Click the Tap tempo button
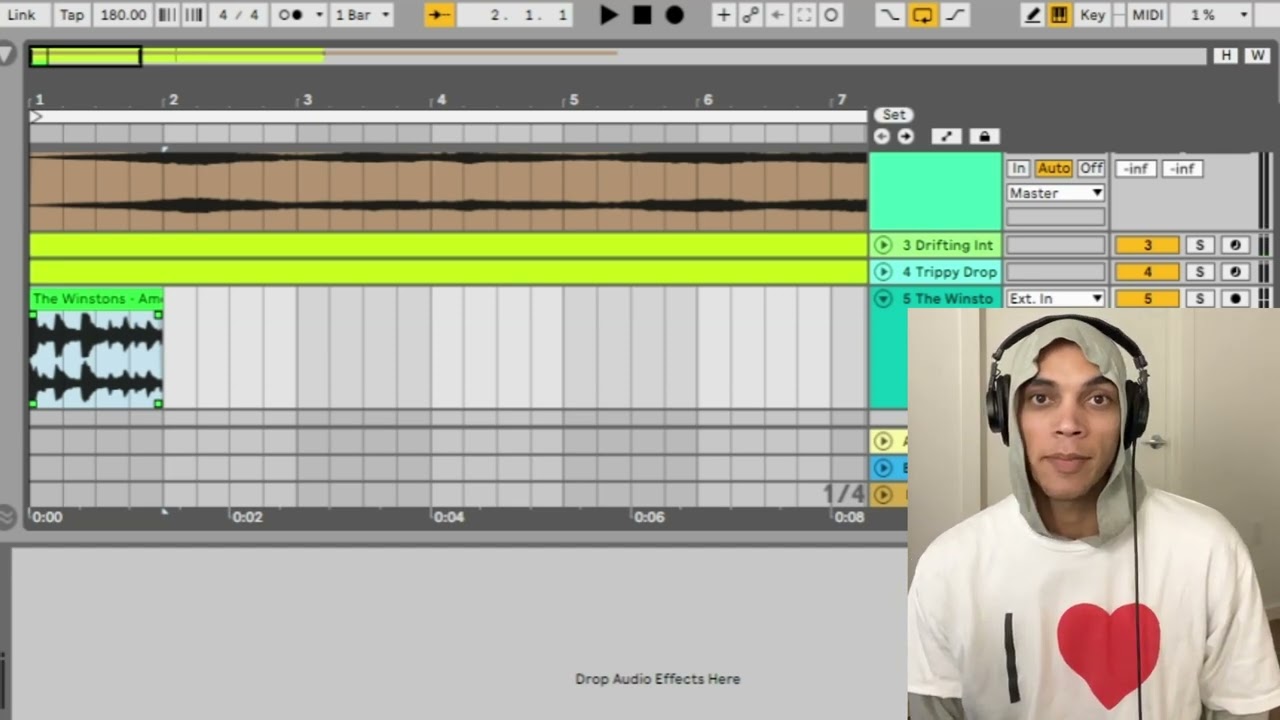 tap(72, 15)
